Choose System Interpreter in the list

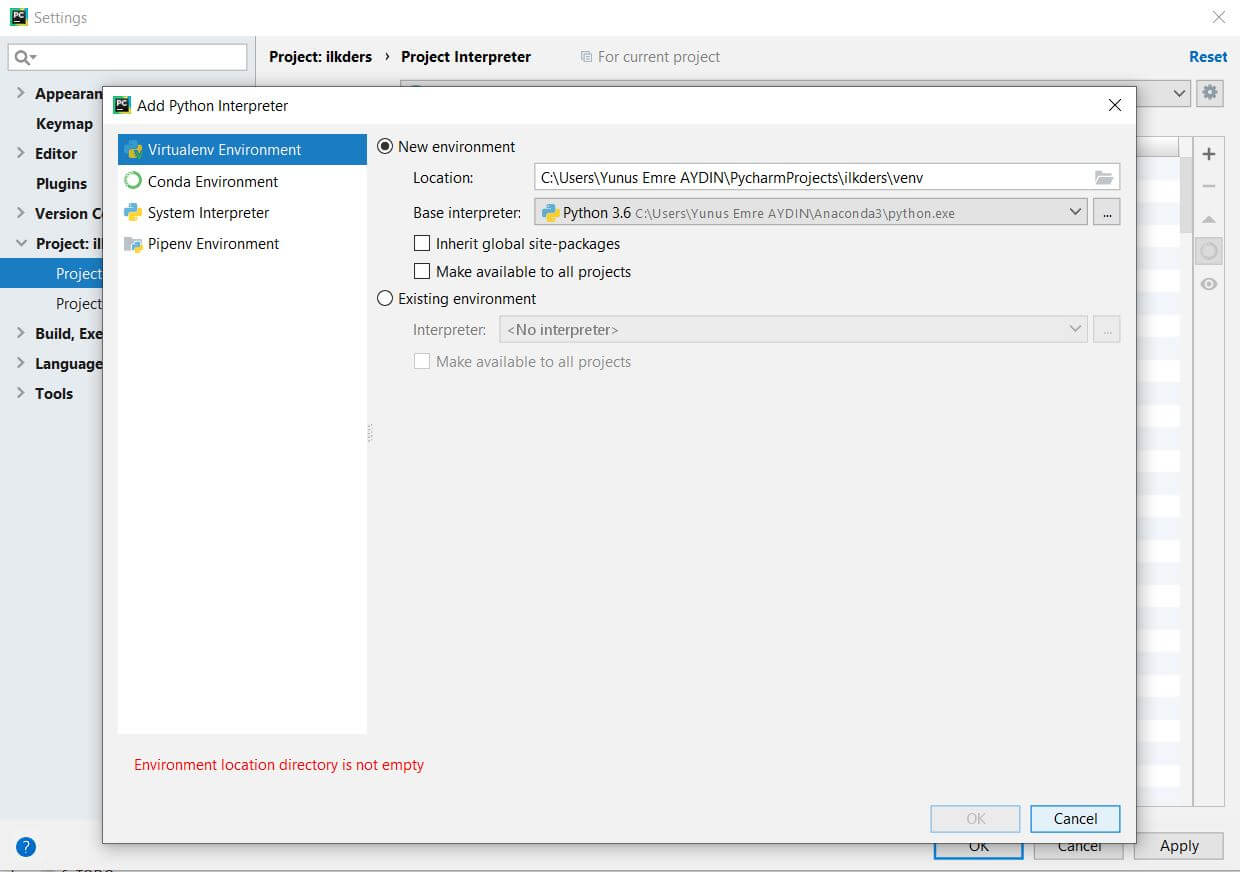coord(242,212)
